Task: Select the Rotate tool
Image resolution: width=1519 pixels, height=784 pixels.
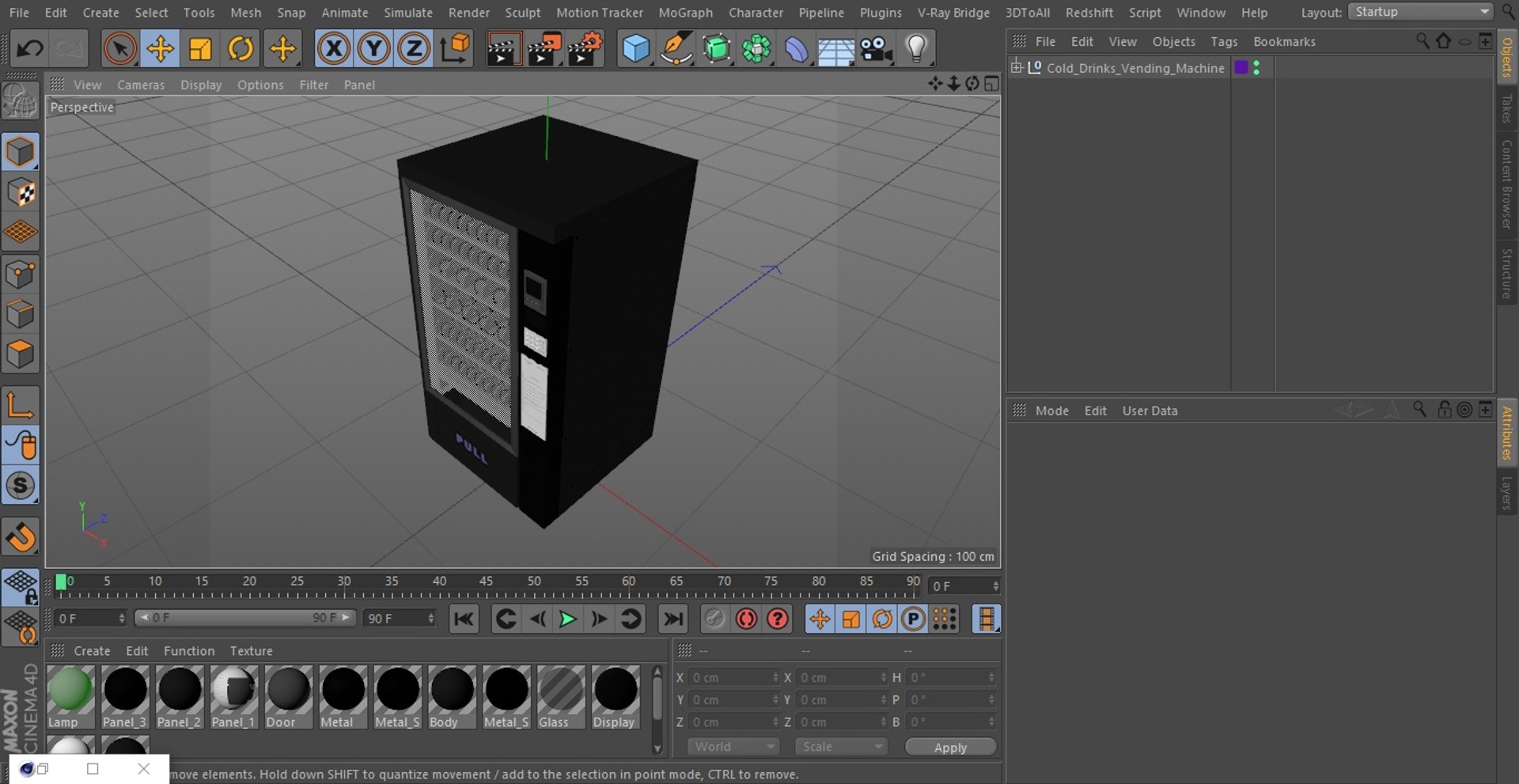Action: tap(241, 49)
